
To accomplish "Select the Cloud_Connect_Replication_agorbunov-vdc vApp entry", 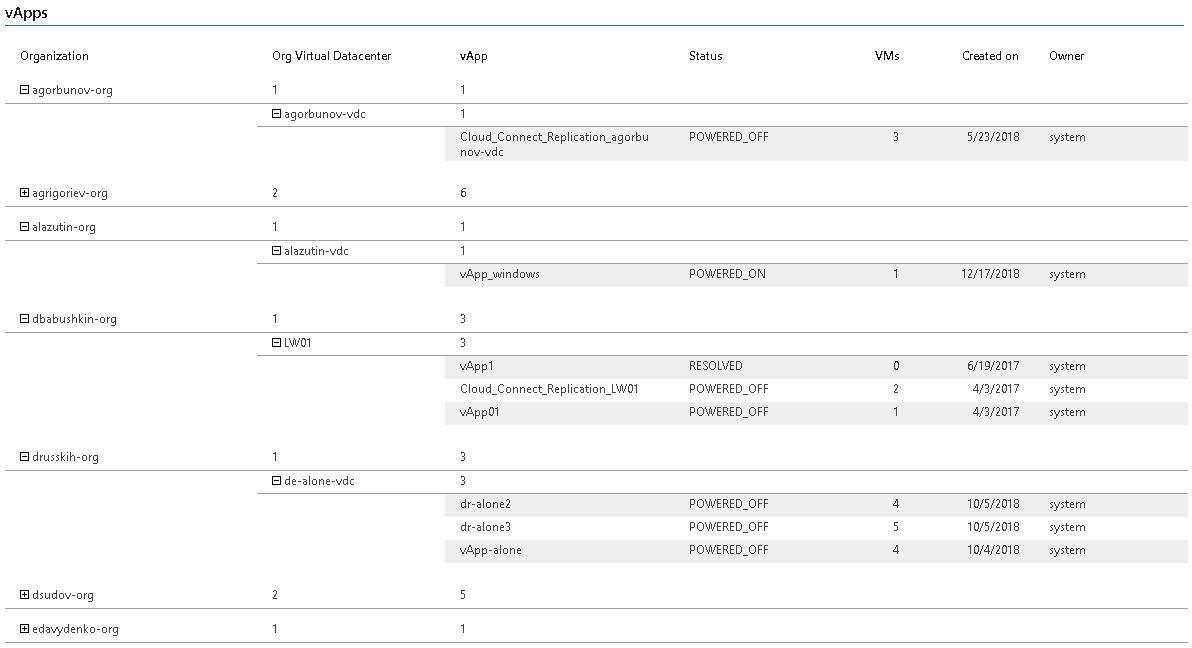I will 554,144.
